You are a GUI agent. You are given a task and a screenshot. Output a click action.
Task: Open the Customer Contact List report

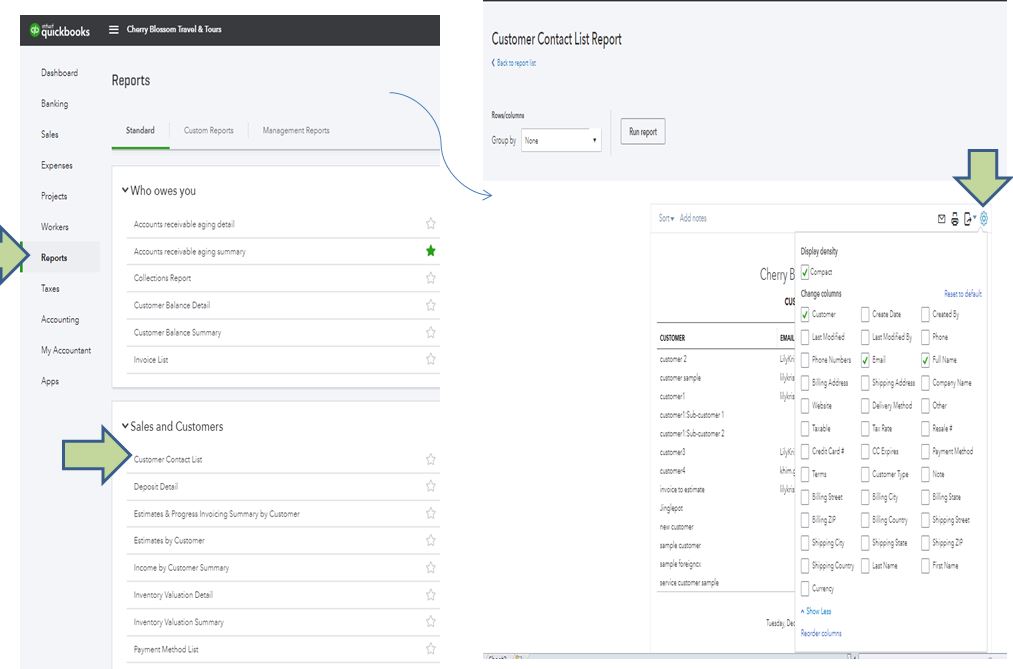pyautogui.click(x=168, y=459)
